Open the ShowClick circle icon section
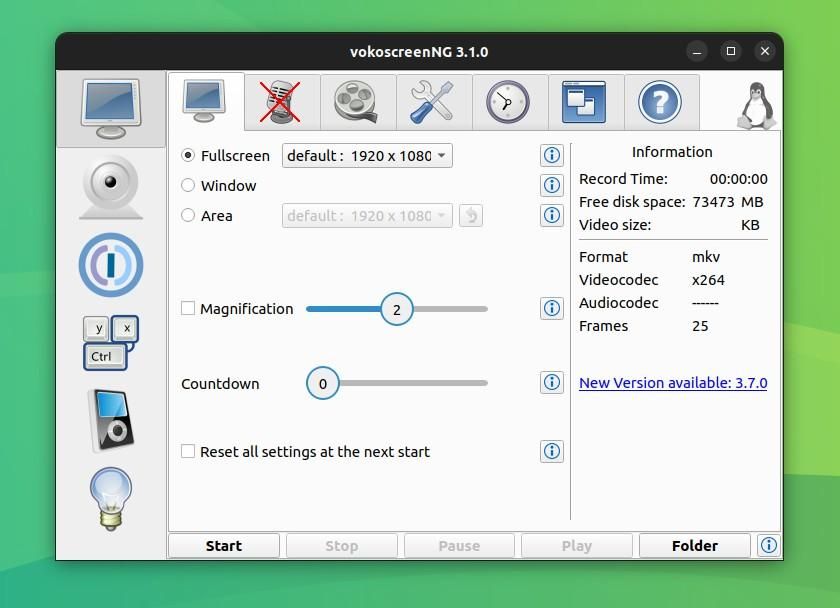Image resolution: width=840 pixels, height=608 pixels. click(x=111, y=265)
